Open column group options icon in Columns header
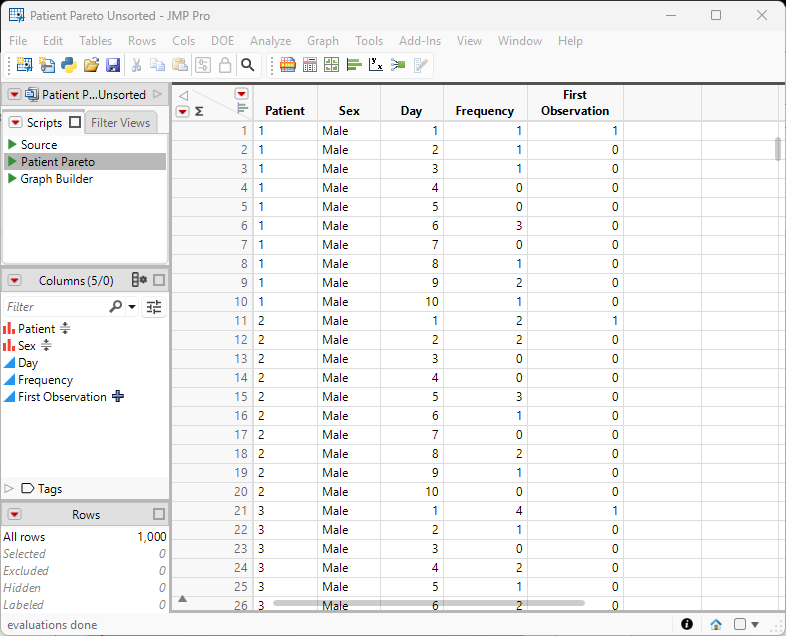Image resolution: width=786 pixels, height=636 pixels. click(139, 280)
